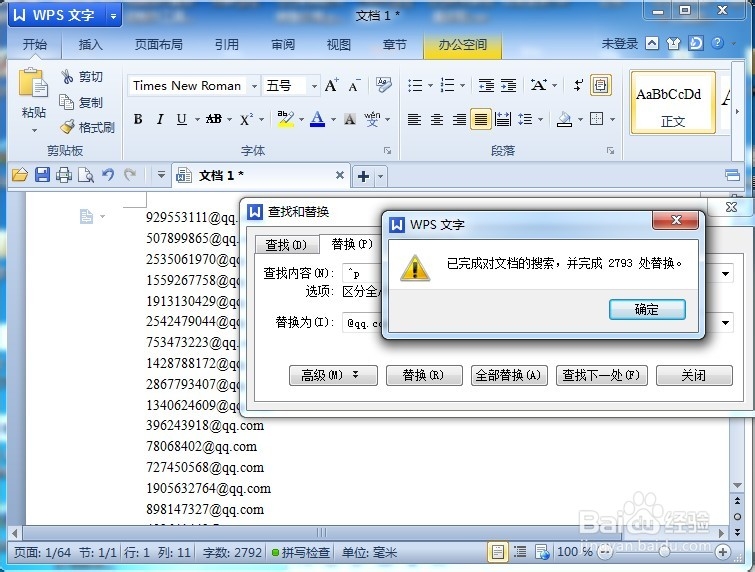Open the 开始 ribbon tab
This screenshot has height=572, width=755.
coord(35,45)
